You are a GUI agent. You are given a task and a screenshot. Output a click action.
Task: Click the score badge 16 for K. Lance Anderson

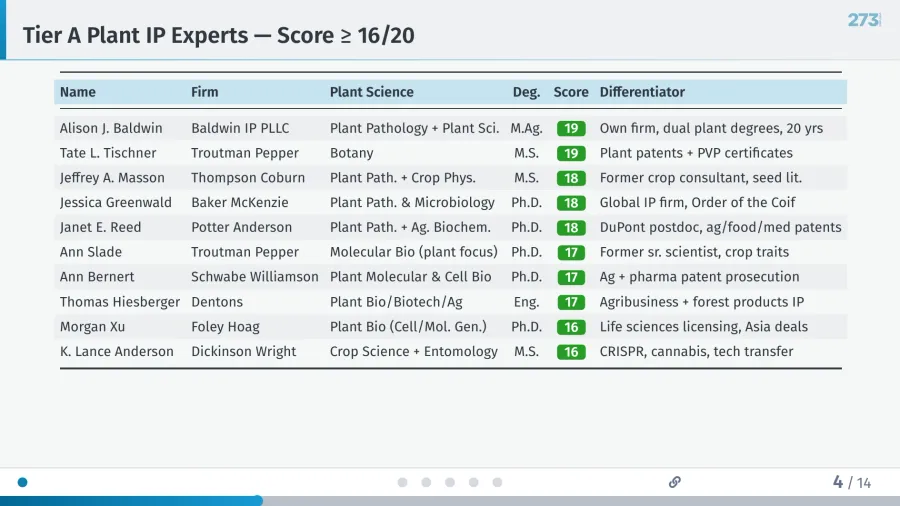click(x=571, y=352)
